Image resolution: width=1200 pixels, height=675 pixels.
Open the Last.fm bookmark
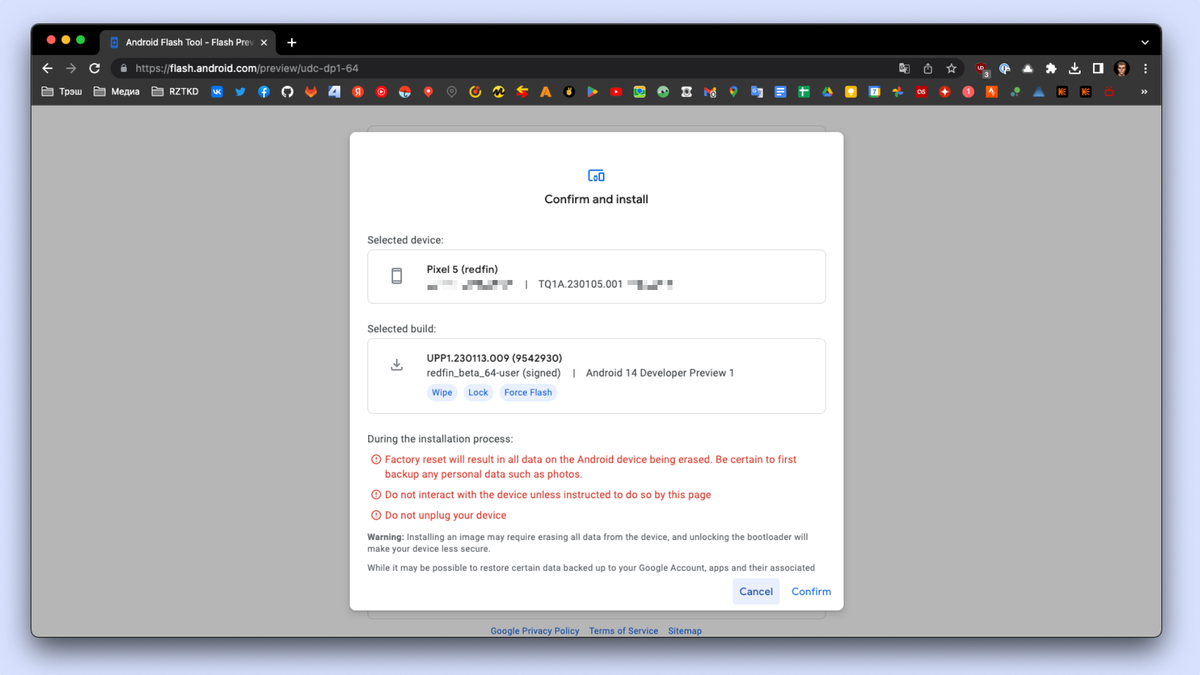[921, 91]
